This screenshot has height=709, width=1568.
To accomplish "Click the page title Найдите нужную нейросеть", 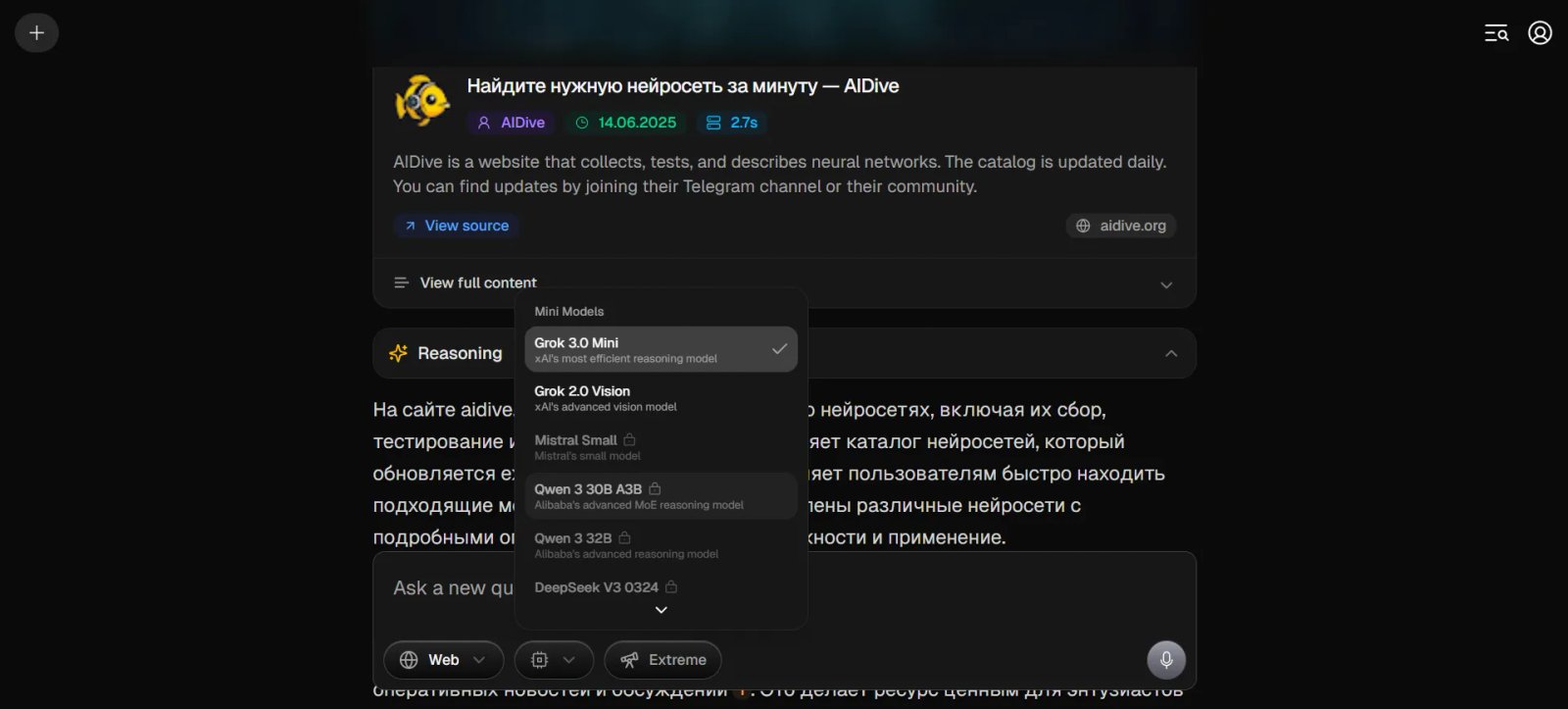I will pyautogui.click(x=683, y=86).
